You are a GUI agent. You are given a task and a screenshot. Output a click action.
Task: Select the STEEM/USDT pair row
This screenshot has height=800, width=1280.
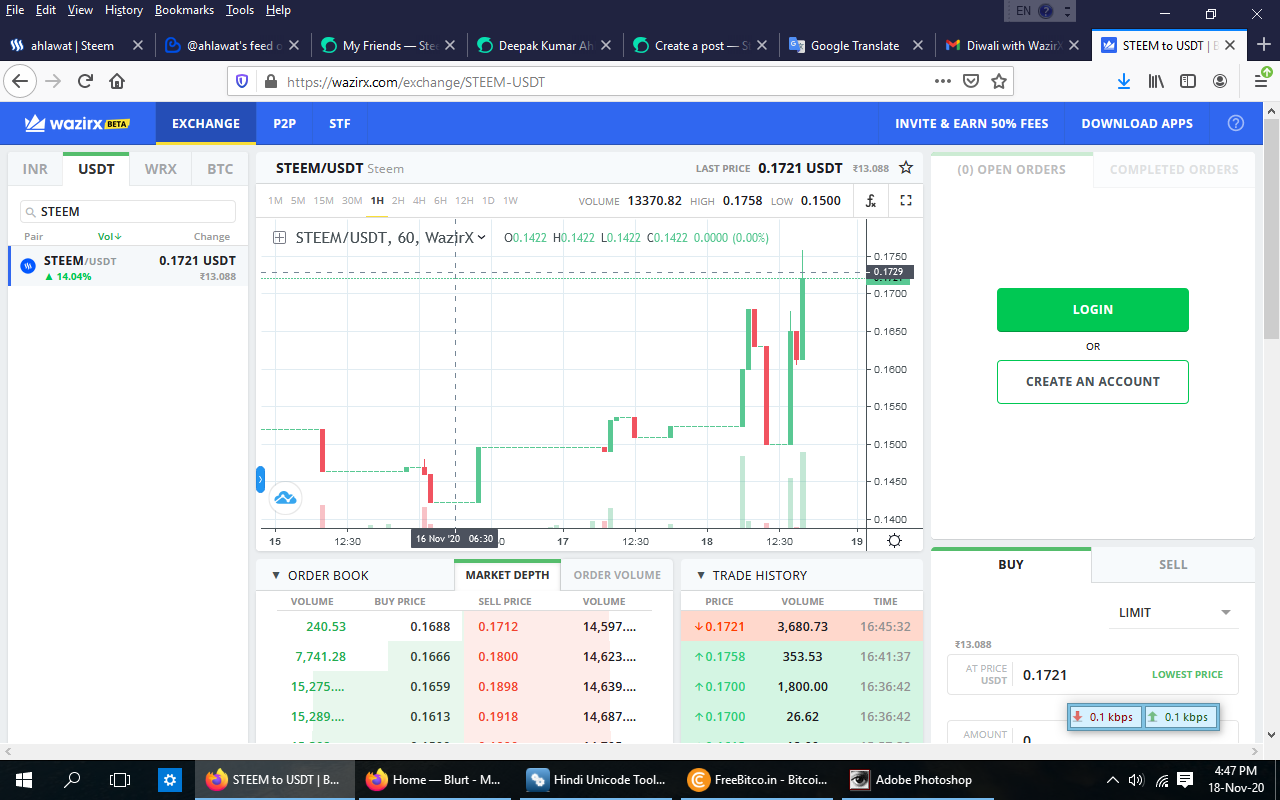(x=129, y=267)
